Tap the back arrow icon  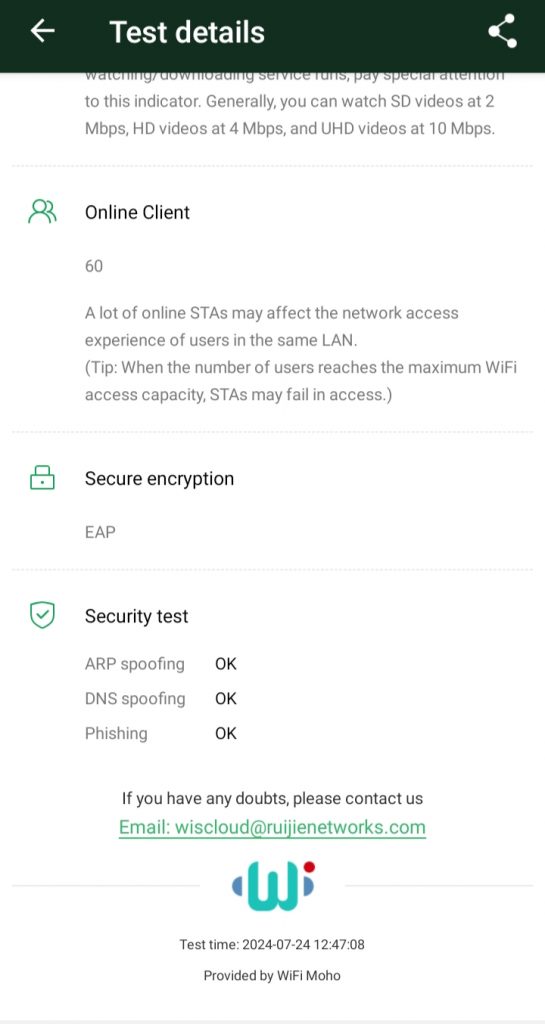pos(42,31)
